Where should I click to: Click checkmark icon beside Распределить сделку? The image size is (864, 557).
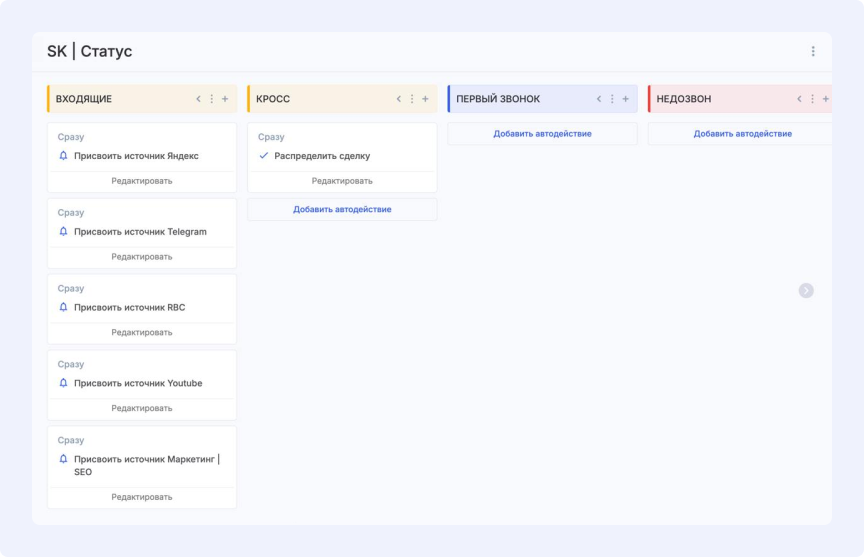tap(264, 156)
